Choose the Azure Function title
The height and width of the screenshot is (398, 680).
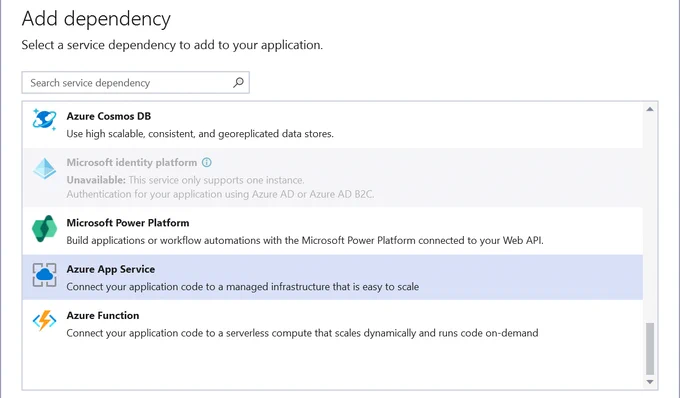pyautogui.click(x=103, y=316)
